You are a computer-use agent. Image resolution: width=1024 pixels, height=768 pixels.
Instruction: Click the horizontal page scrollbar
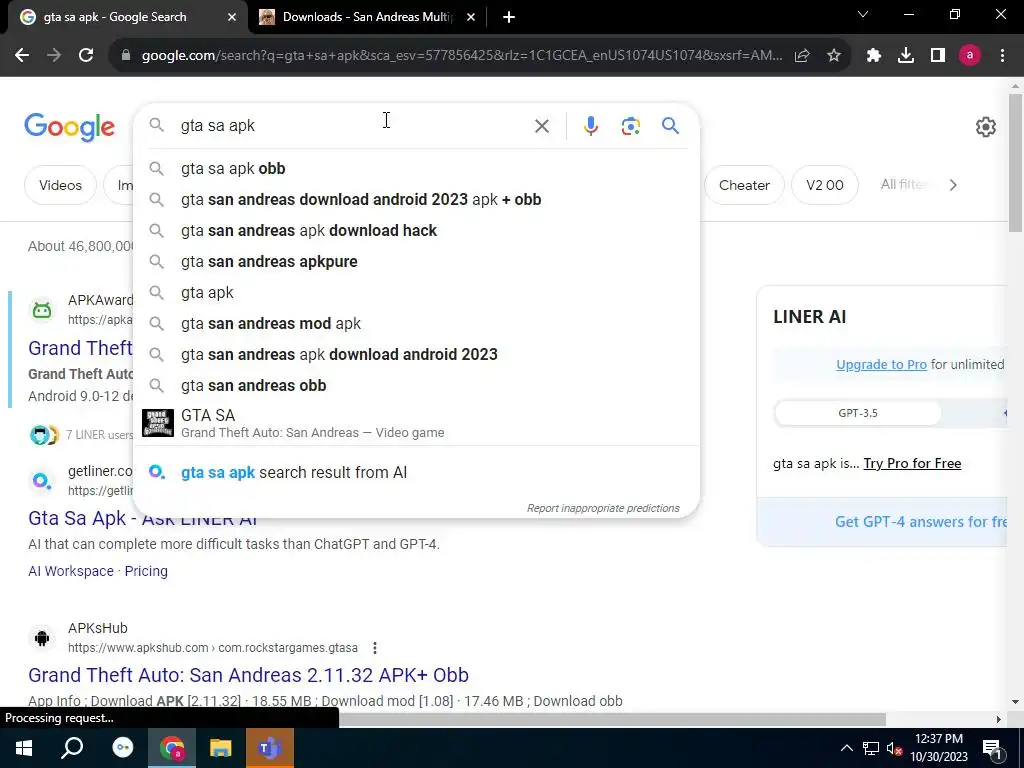(x=613, y=719)
